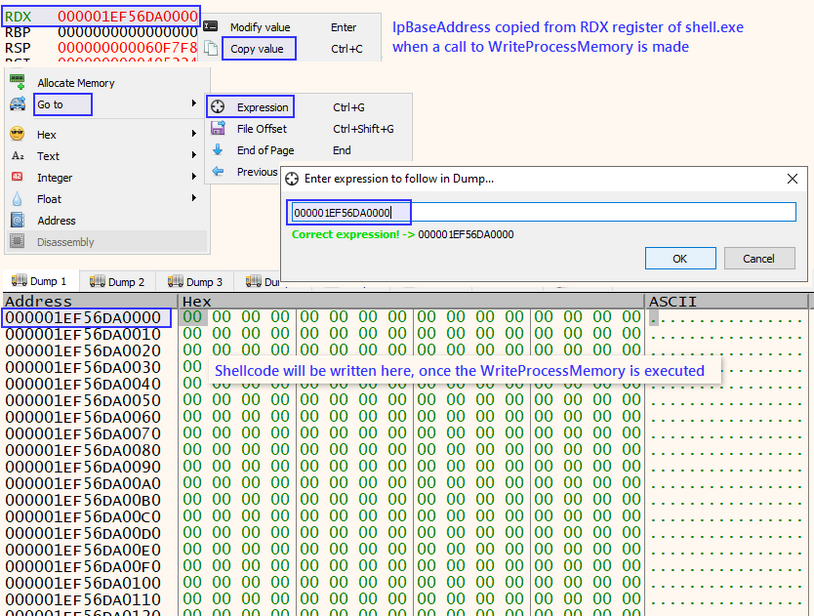
Task: Click the Address book icon
Action: (17, 220)
